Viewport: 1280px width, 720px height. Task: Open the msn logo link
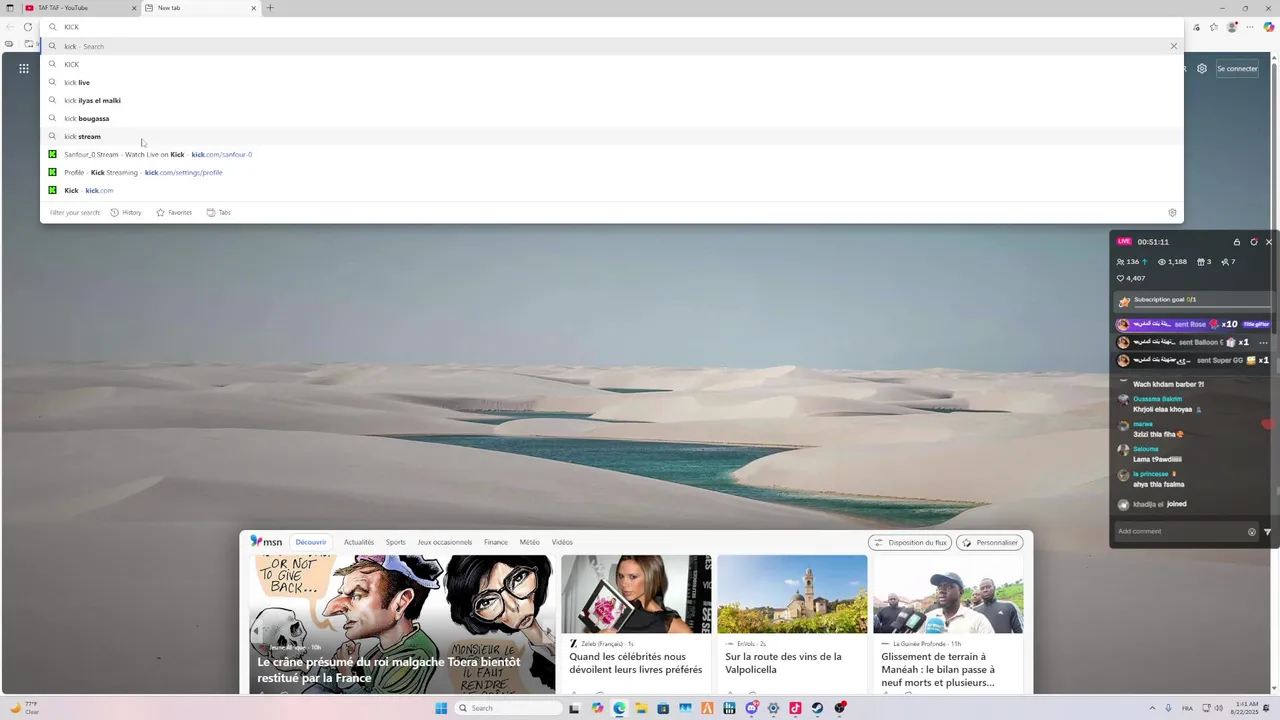pos(266,542)
